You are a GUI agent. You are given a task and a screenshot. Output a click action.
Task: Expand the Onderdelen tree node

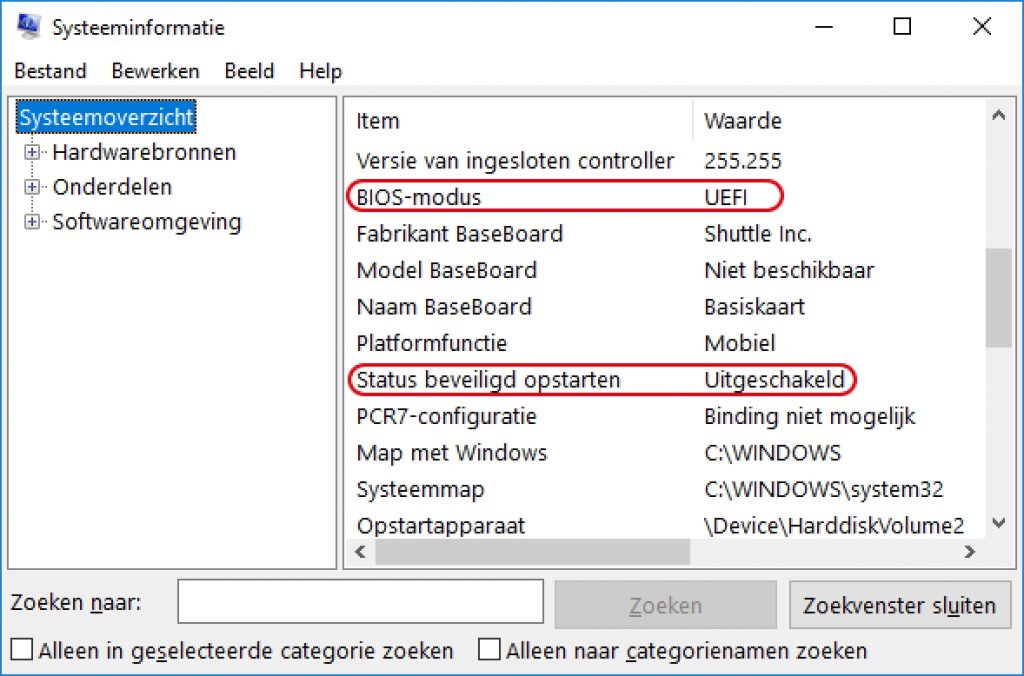pyautogui.click(x=32, y=187)
